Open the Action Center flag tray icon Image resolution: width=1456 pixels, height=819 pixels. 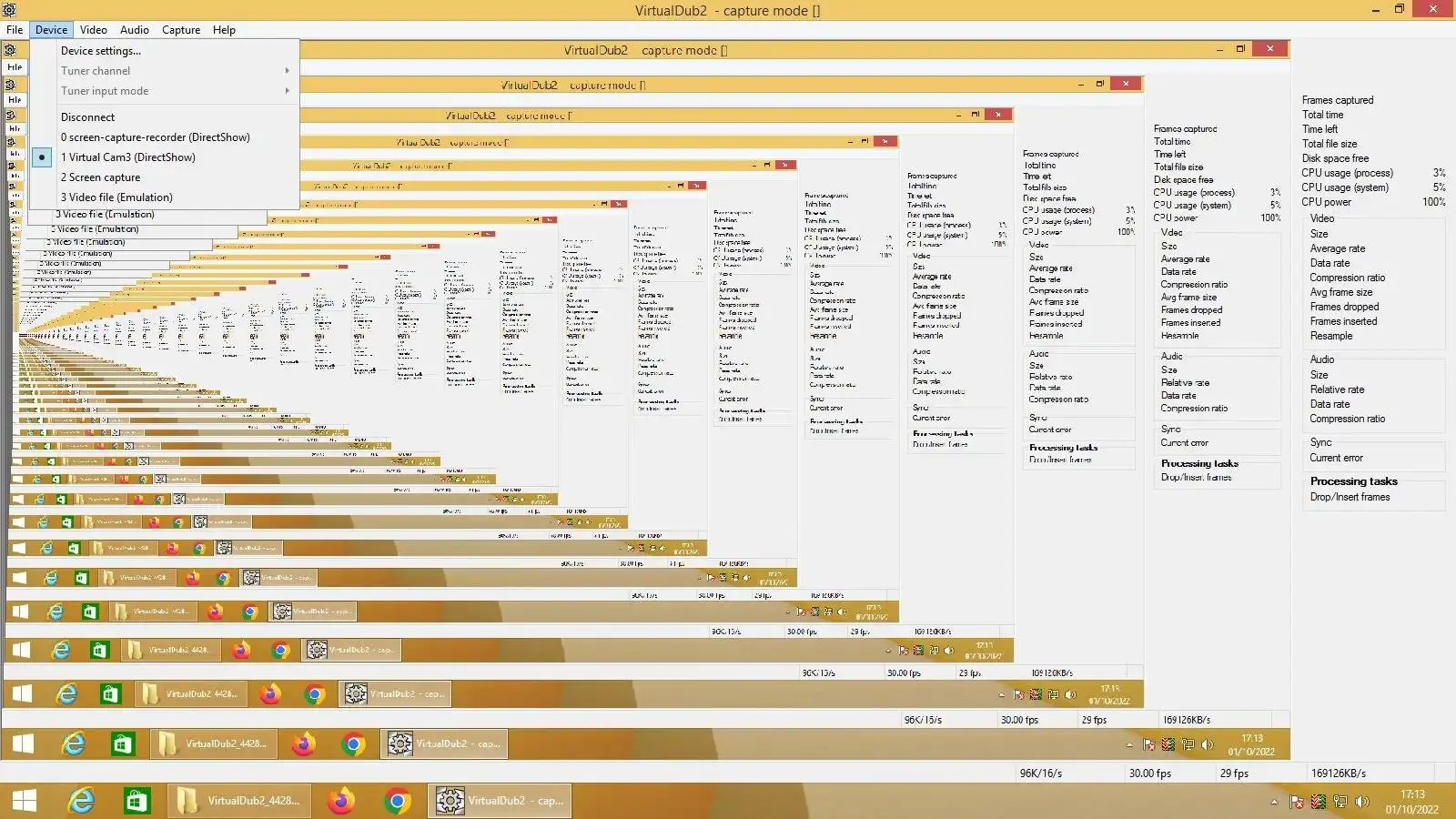coord(1297,802)
